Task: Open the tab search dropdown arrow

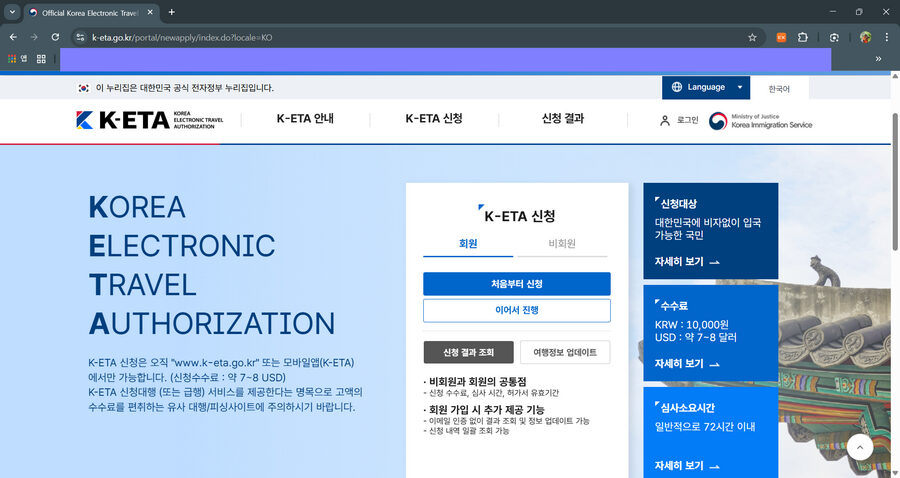Action: (12, 12)
